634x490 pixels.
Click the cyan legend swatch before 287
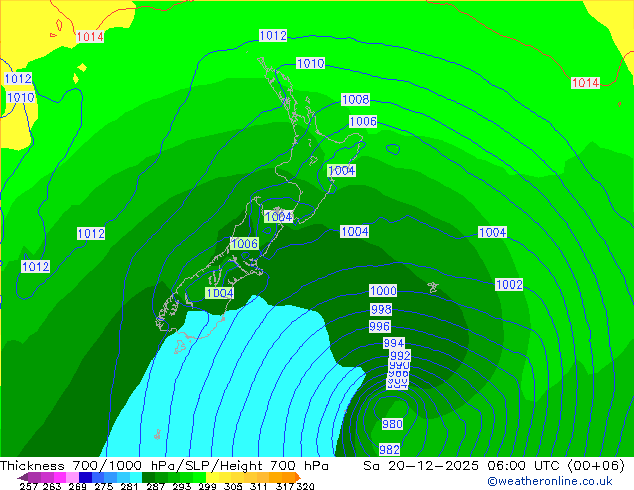point(136,477)
